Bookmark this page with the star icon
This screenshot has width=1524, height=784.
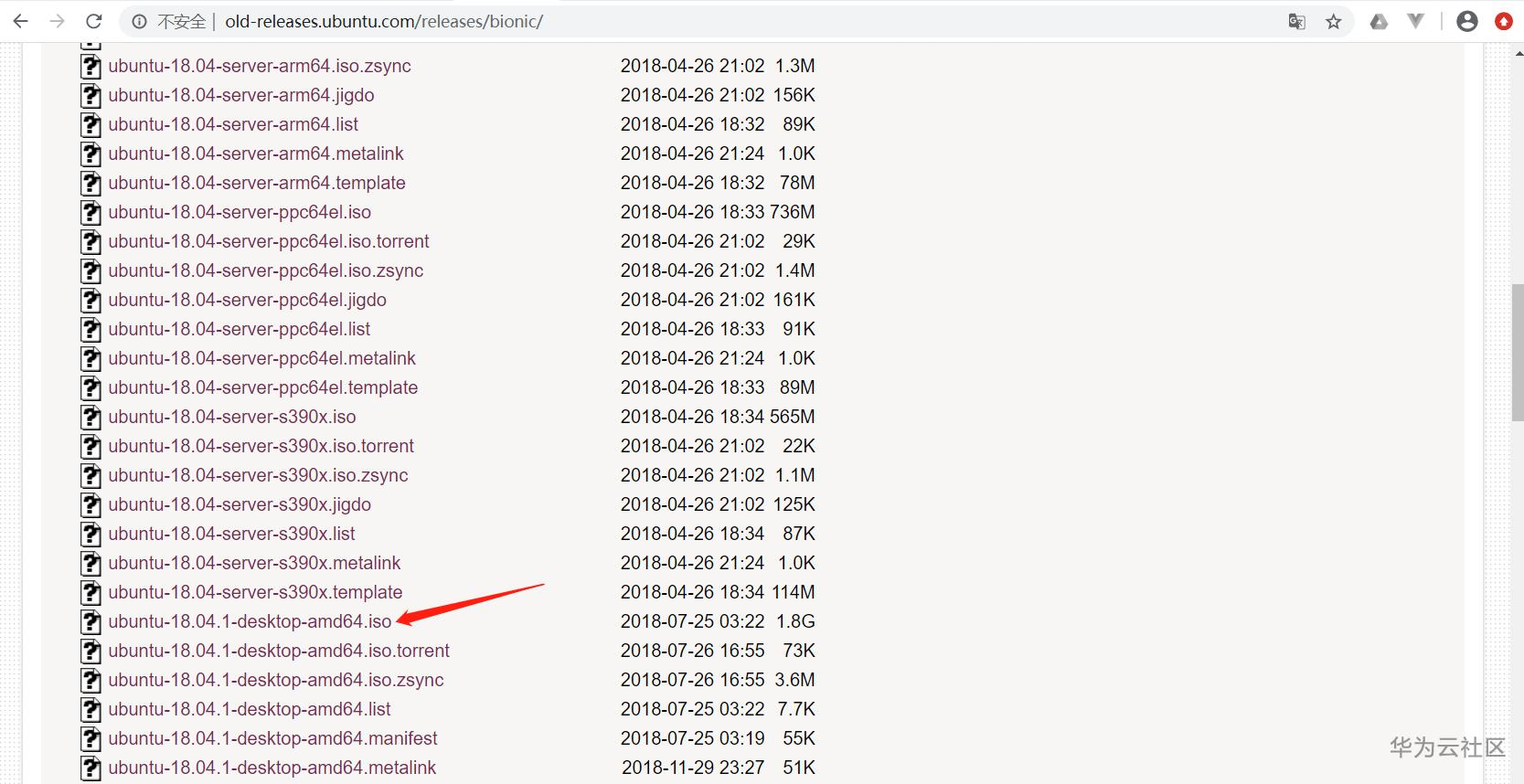click(1334, 22)
